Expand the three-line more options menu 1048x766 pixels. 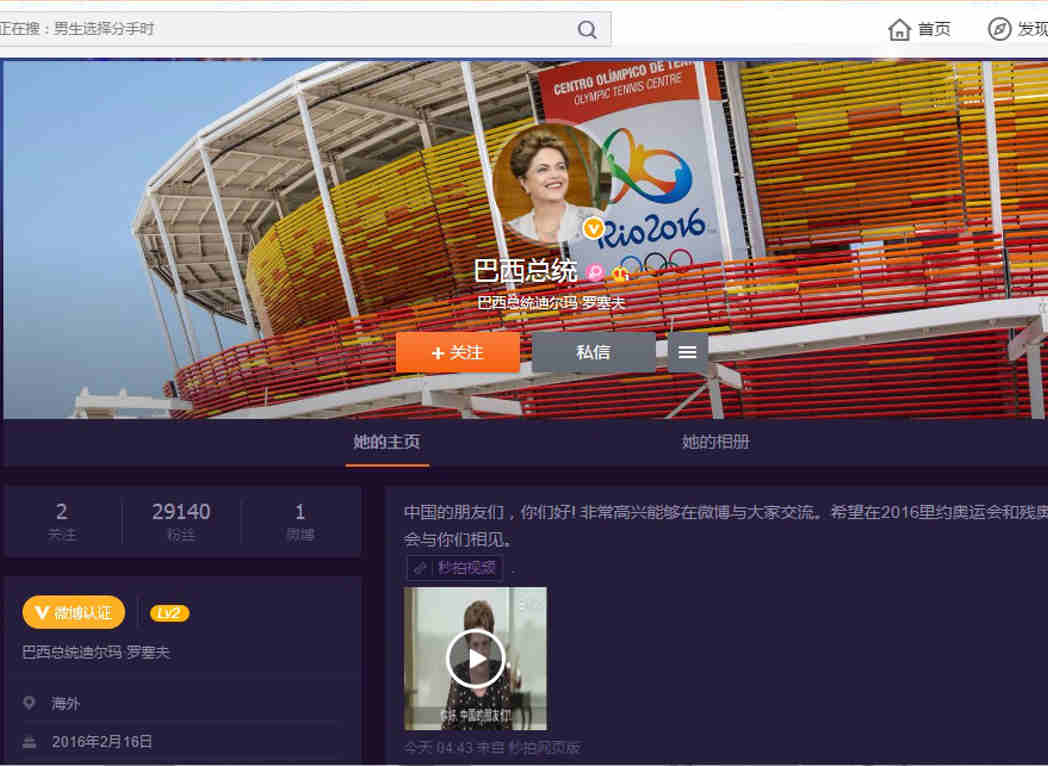click(687, 352)
